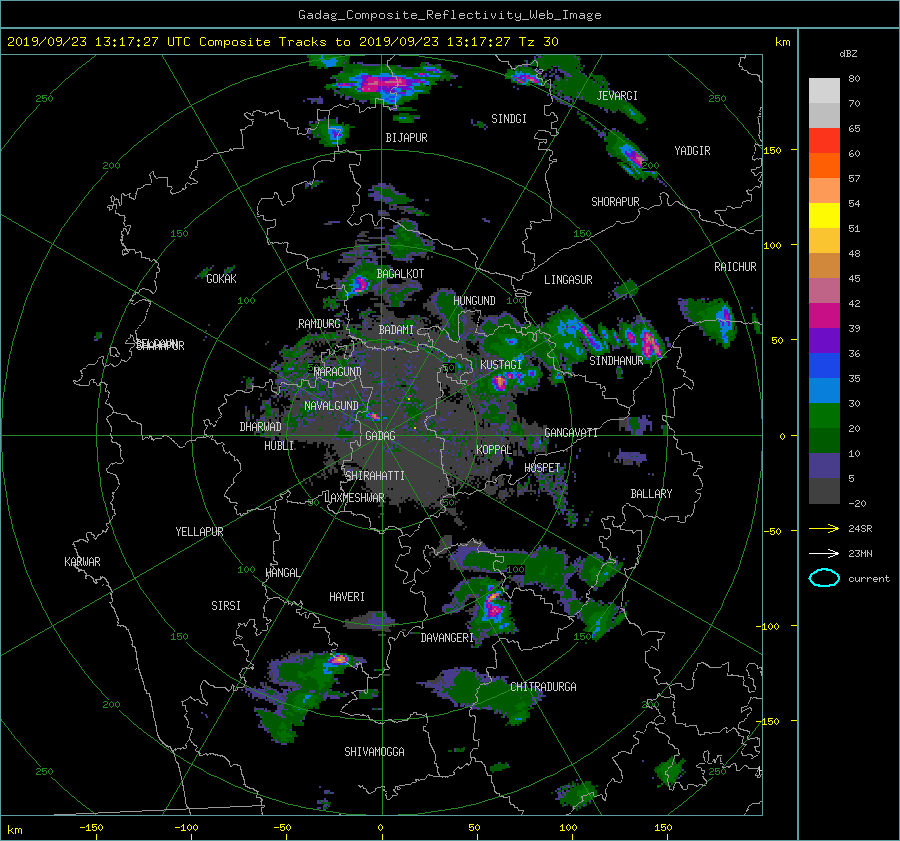Click the BIJAPUR city label
This screenshot has width=900, height=841.
(406, 138)
